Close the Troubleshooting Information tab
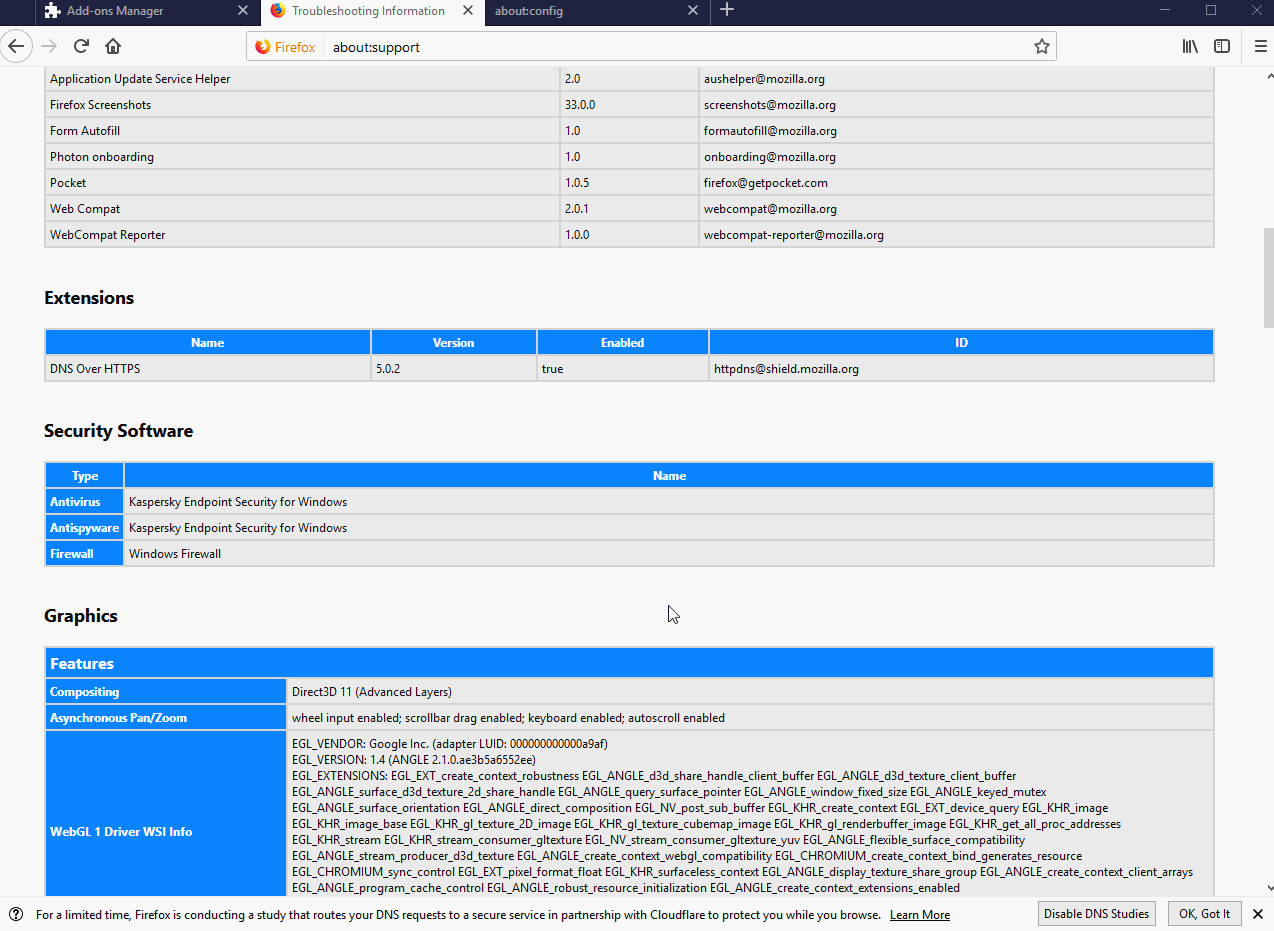Image resolution: width=1274 pixels, height=931 pixels. [468, 11]
